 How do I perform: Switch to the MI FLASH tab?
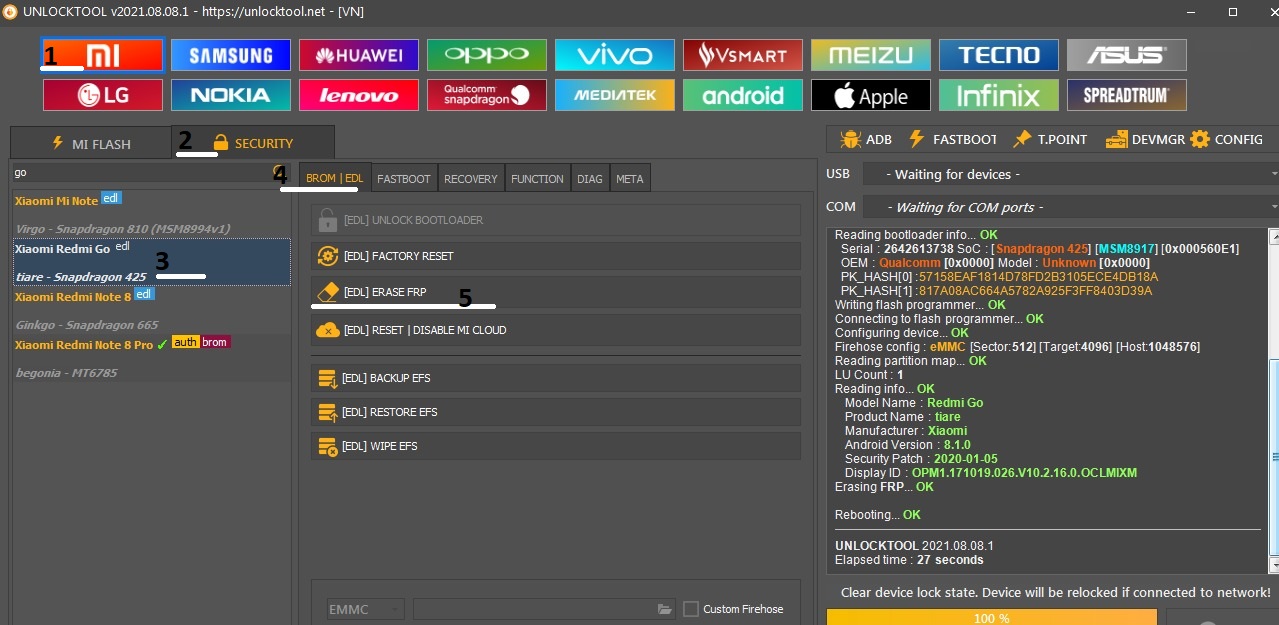(x=91, y=143)
